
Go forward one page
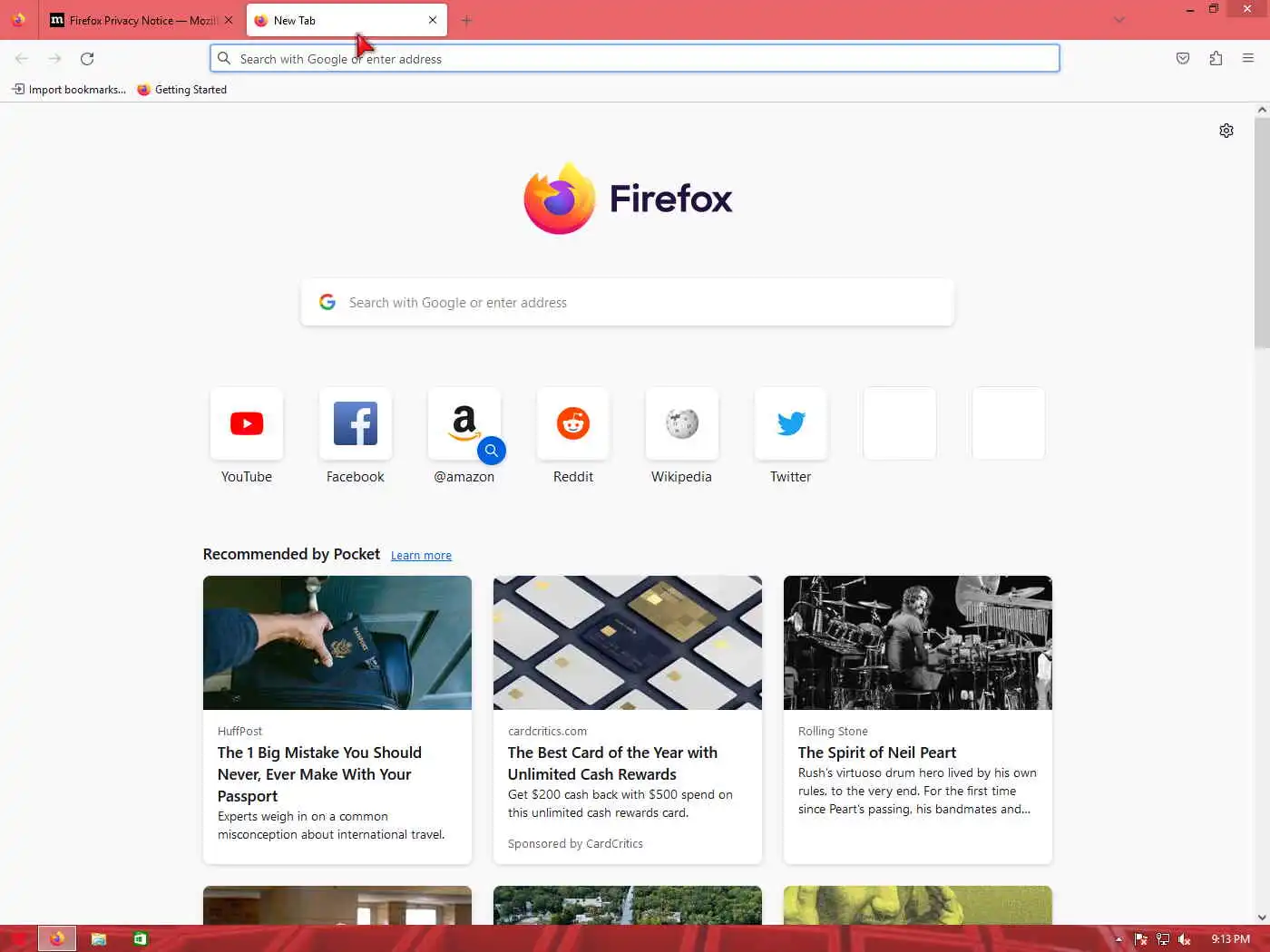click(x=54, y=59)
